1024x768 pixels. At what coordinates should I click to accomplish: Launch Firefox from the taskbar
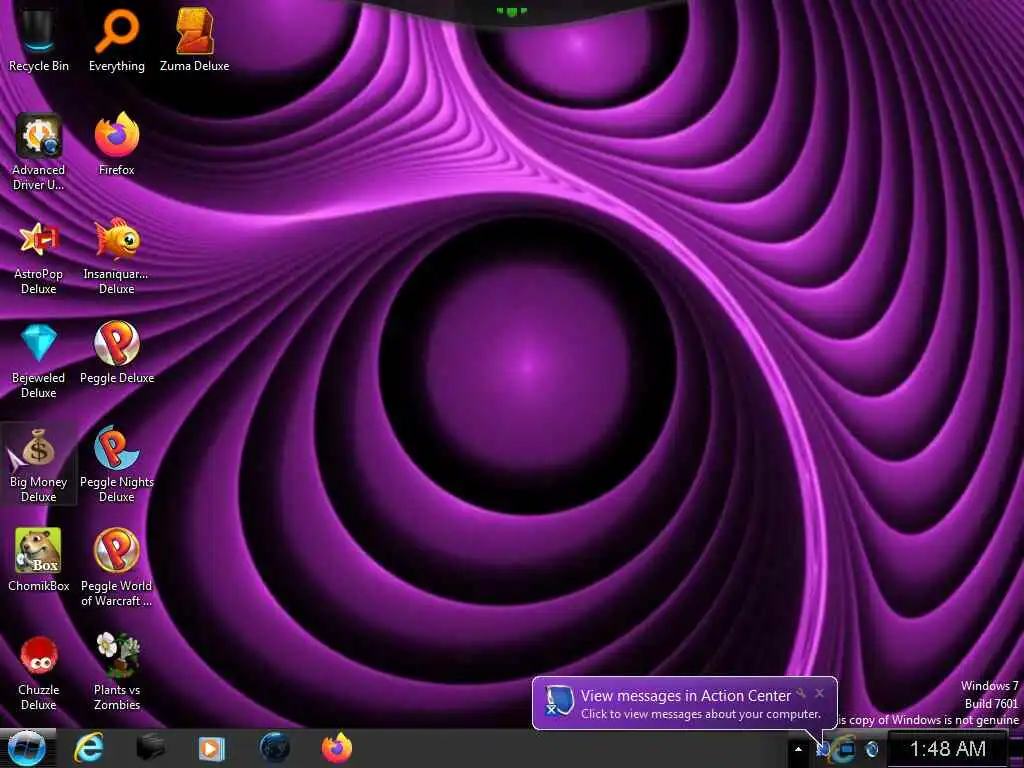click(x=337, y=748)
